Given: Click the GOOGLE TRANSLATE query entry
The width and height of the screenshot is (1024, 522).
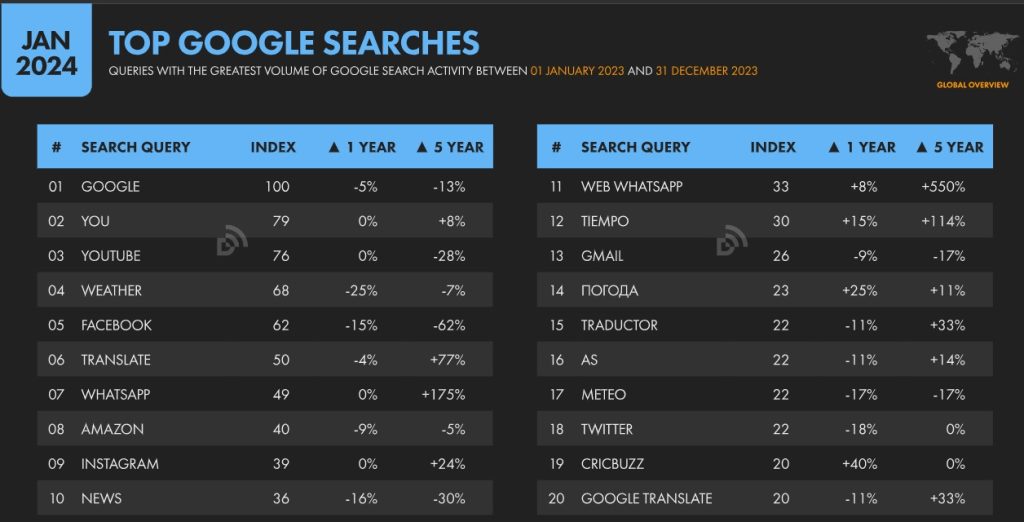Looking at the screenshot, I should pos(647,498).
